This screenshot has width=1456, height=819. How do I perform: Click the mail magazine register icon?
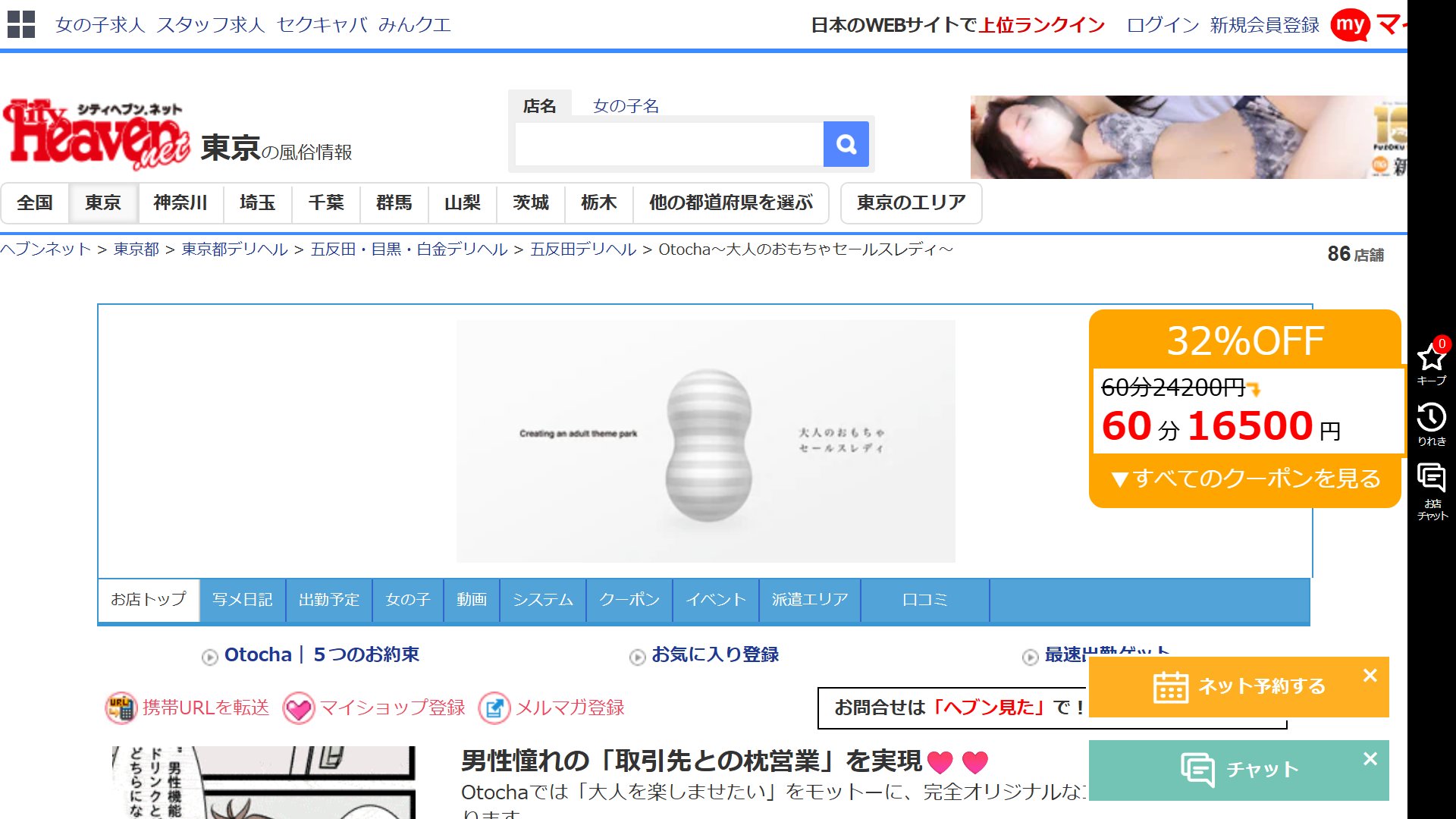pos(494,708)
